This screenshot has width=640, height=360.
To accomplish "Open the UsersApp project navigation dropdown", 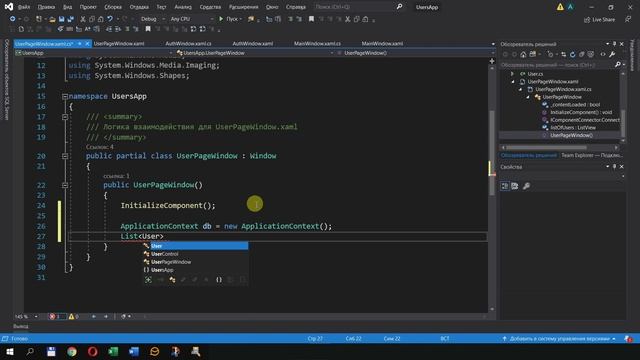I will (x=94, y=53).
